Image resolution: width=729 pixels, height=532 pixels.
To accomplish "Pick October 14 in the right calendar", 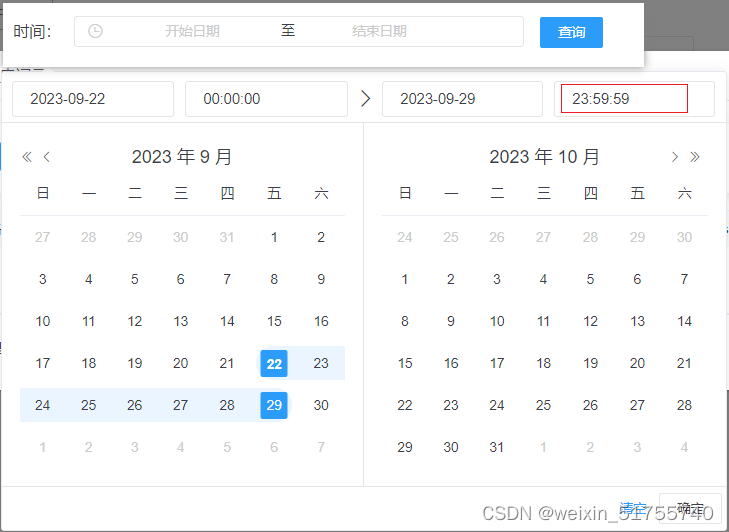I will [x=684, y=321].
